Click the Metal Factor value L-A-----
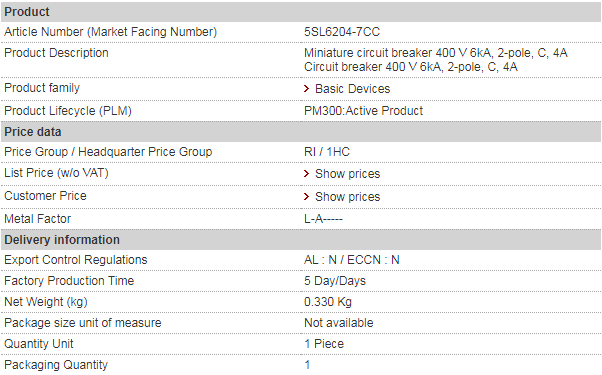Image resolution: width=602 pixels, height=375 pixels. pos(323,219)
